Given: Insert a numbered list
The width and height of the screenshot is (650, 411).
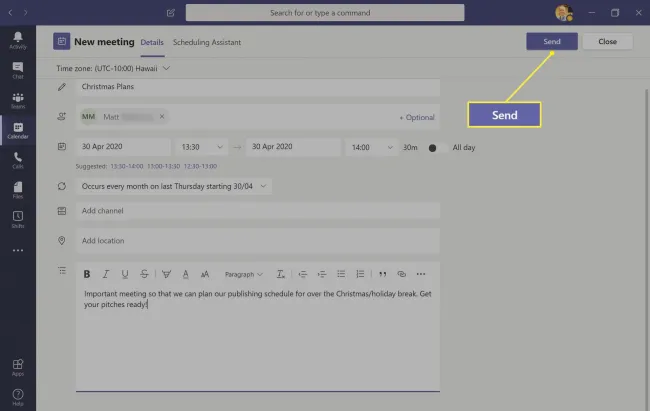Looking at the screenshot, I should pyautogui.click(x=360, y=274).
